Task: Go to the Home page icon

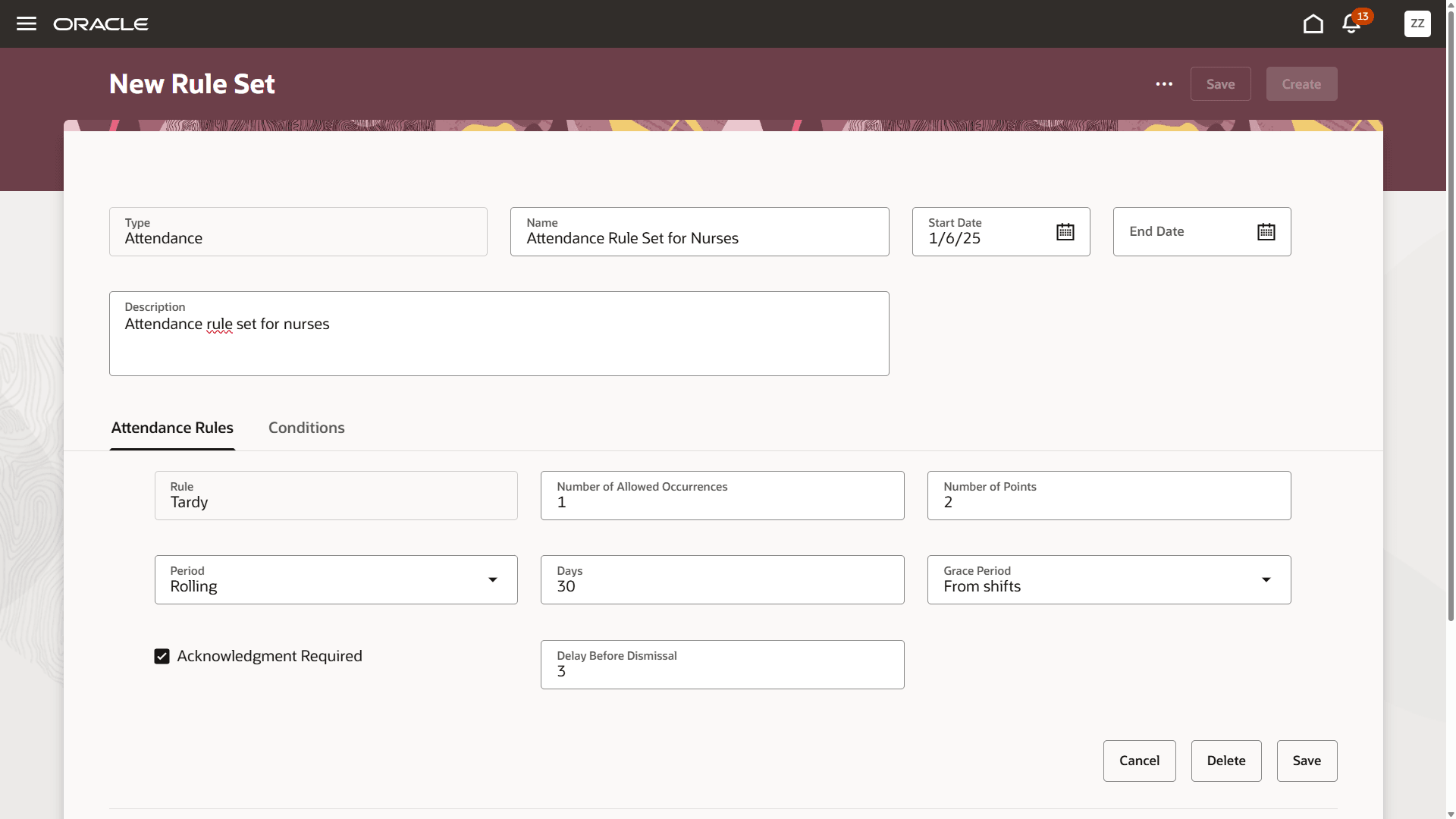Action: [1313, 24]
